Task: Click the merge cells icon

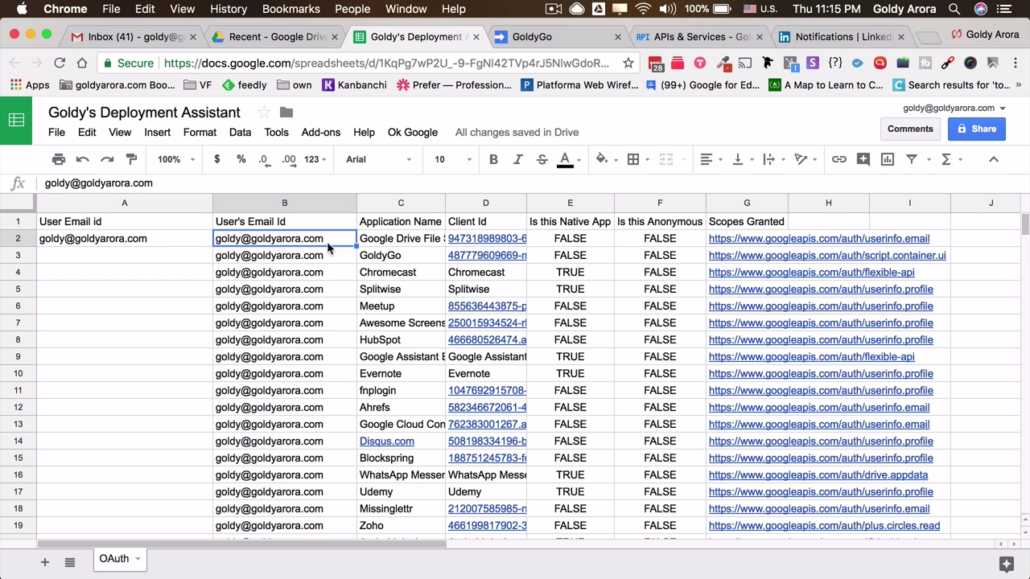Action: [666, 159]
